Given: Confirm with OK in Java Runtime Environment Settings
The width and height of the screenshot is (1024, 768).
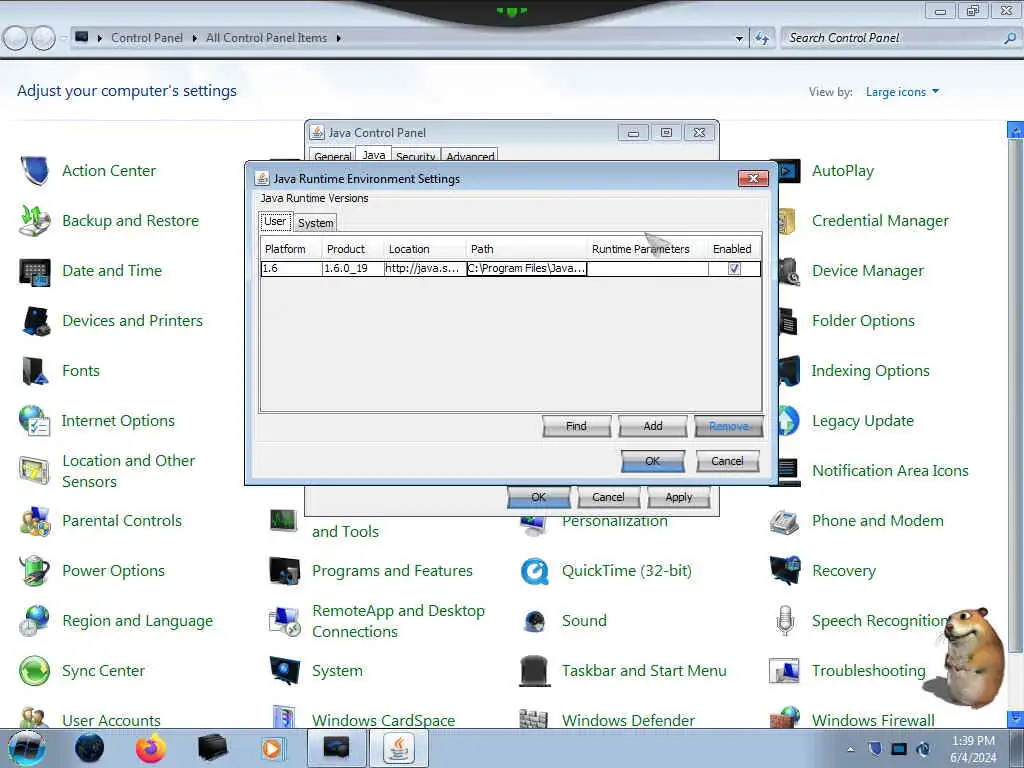Looking at the screenshot, I should [652, 461].
